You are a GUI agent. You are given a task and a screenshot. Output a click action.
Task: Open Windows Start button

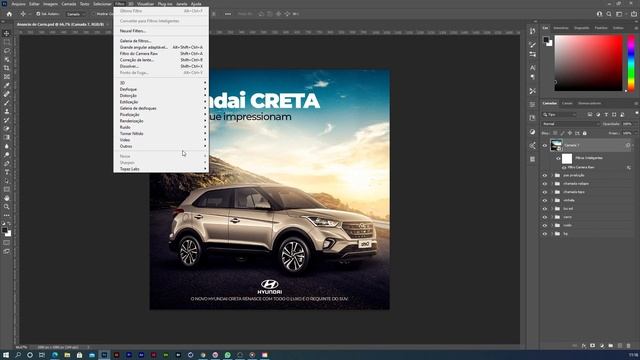pos(6,355)
